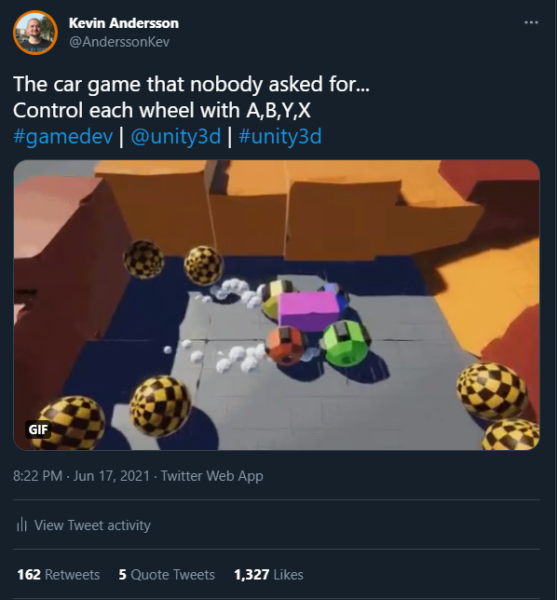Show the 5 Quote Tweets list
This screenshot has height=600, width=557.
pyautogui.click(x=167, y=574)
